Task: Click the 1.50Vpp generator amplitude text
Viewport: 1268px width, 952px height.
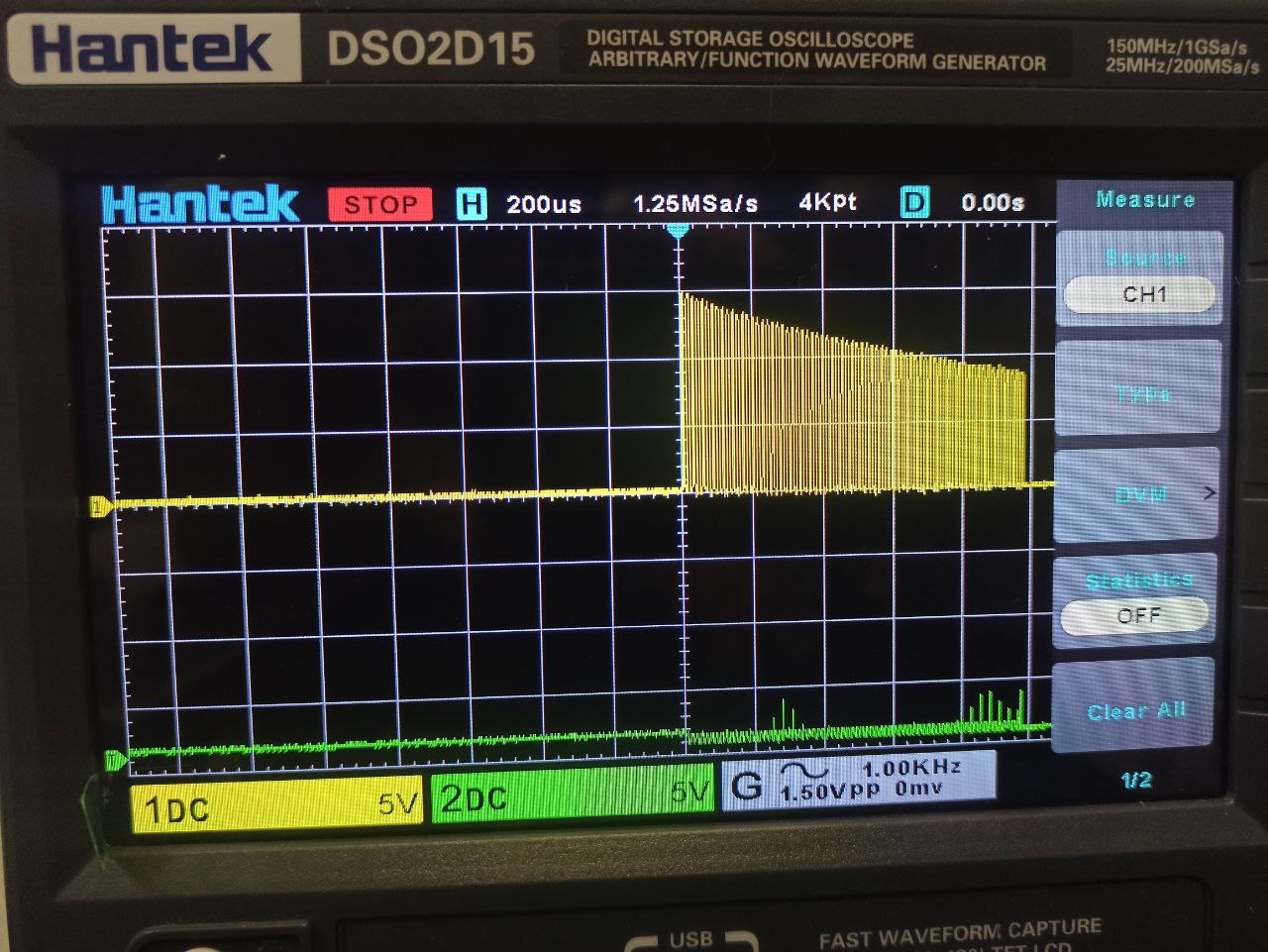Action: click(x=829, y=792)
